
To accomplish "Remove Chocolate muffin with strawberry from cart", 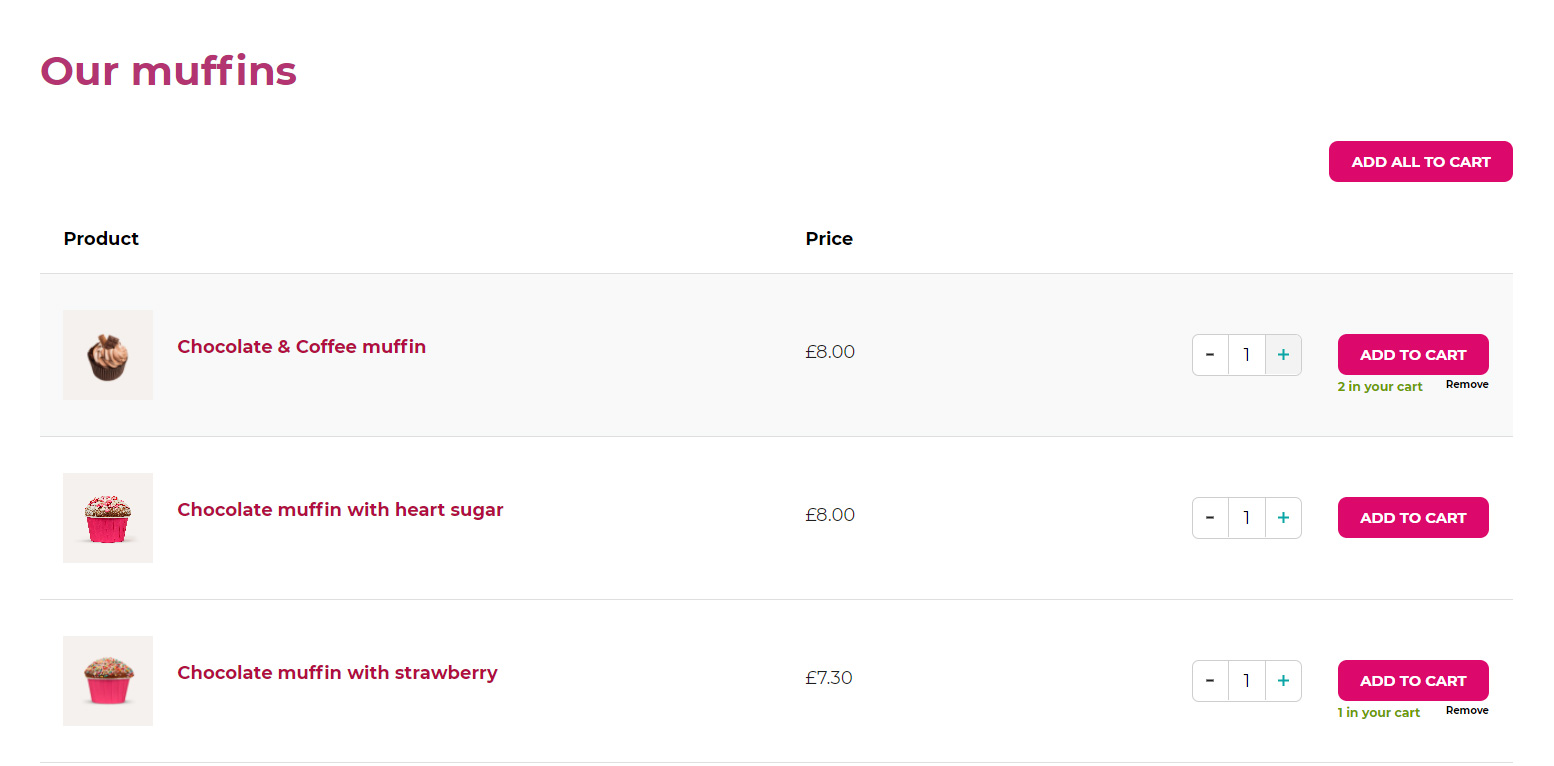I will coord(1467,710).
